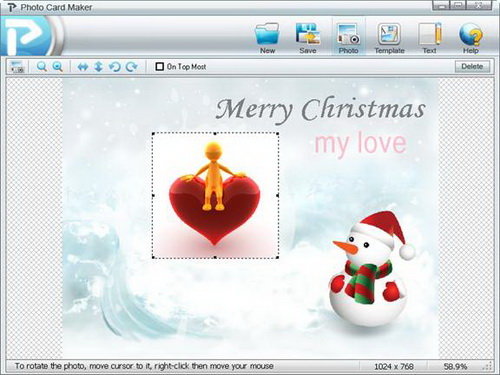Click the Delete button

(472, 66)
